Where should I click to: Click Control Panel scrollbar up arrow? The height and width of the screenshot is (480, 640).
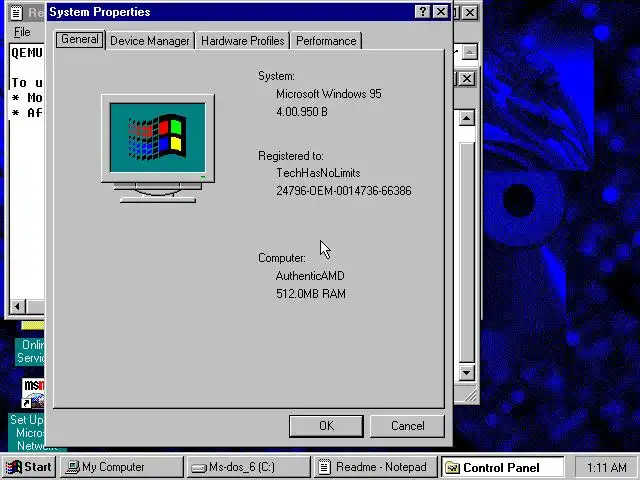[467, 118]
